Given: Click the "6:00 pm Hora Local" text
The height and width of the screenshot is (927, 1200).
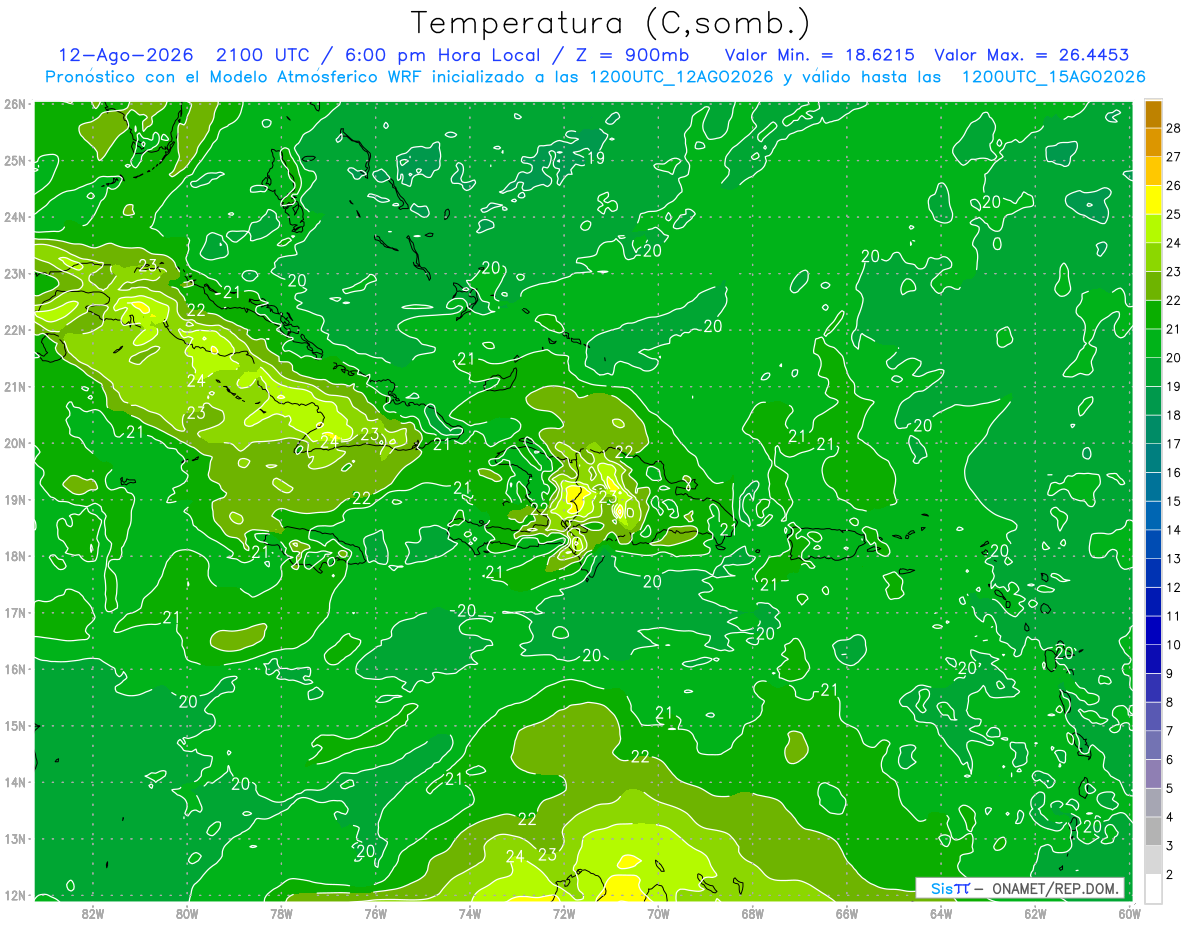Looking at the screenshot, I should 443,55.
